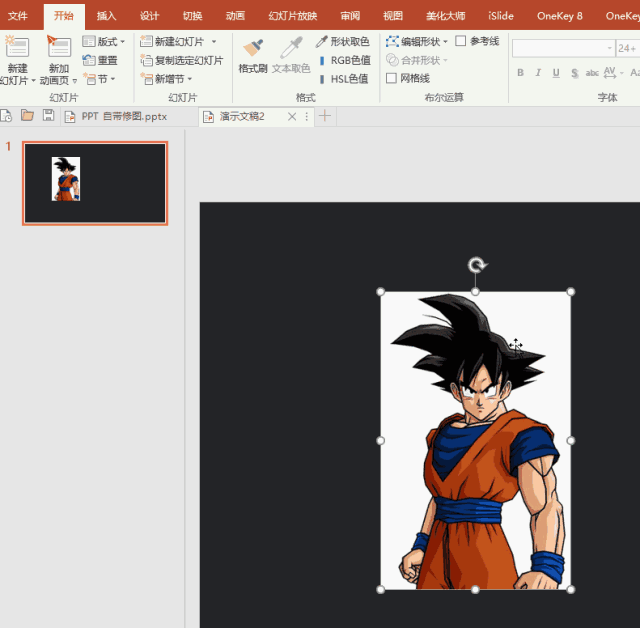Click the save floppy disk icon
Image resolution: width=640 pixels, height=628 pixels.
(x=48, y=115)
